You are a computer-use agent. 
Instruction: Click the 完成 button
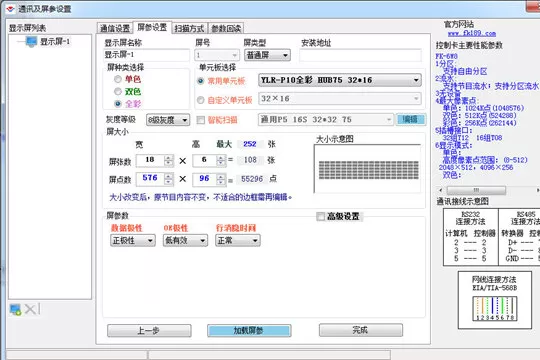361,330
